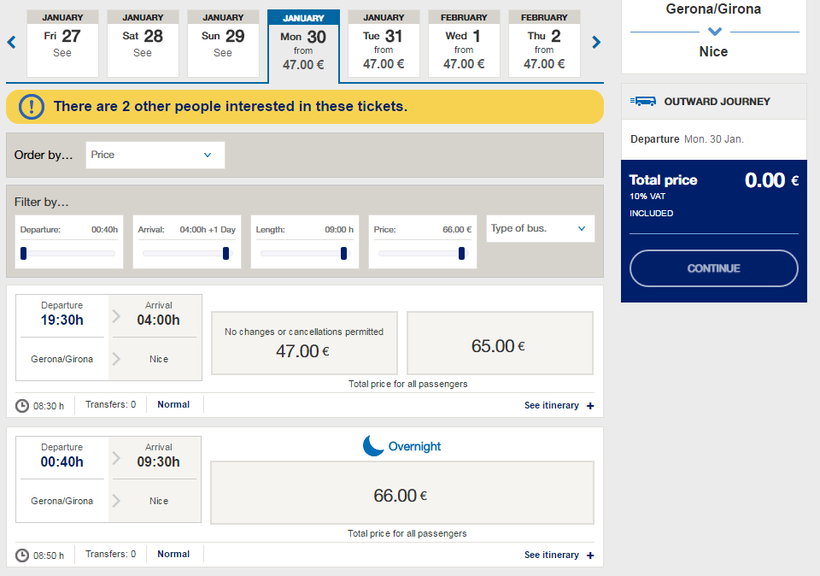Expand See itinerary for the 19:30h trip

(558, 406)
